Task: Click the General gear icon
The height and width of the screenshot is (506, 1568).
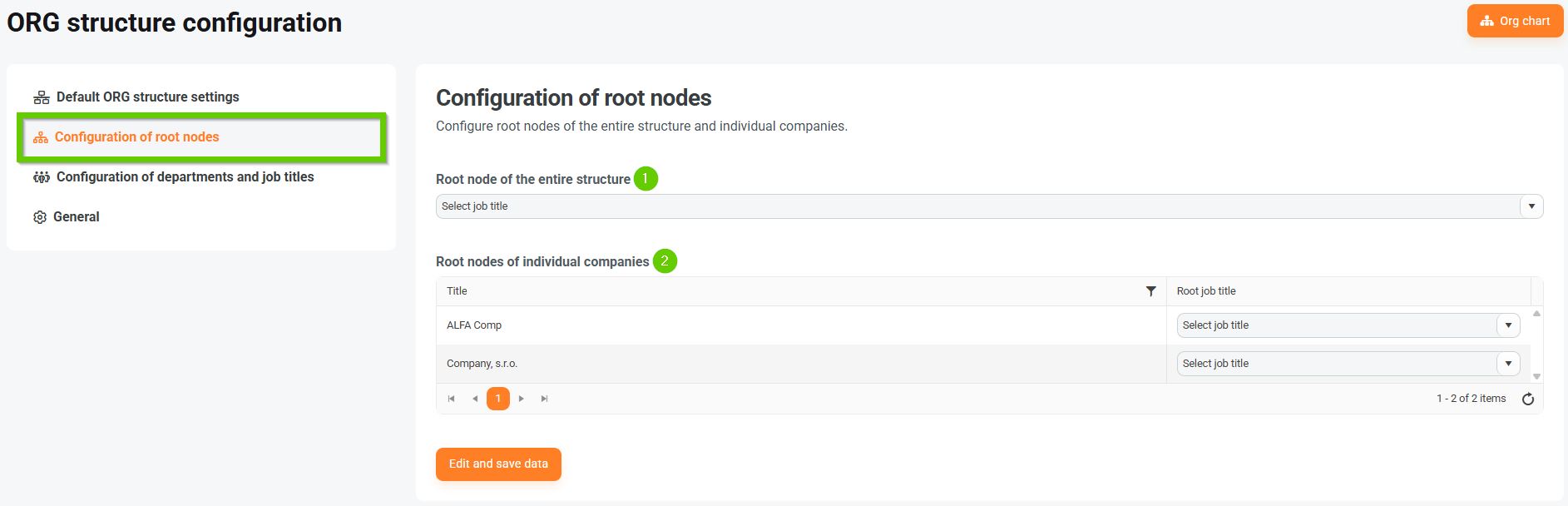Action: coord(40,217)
